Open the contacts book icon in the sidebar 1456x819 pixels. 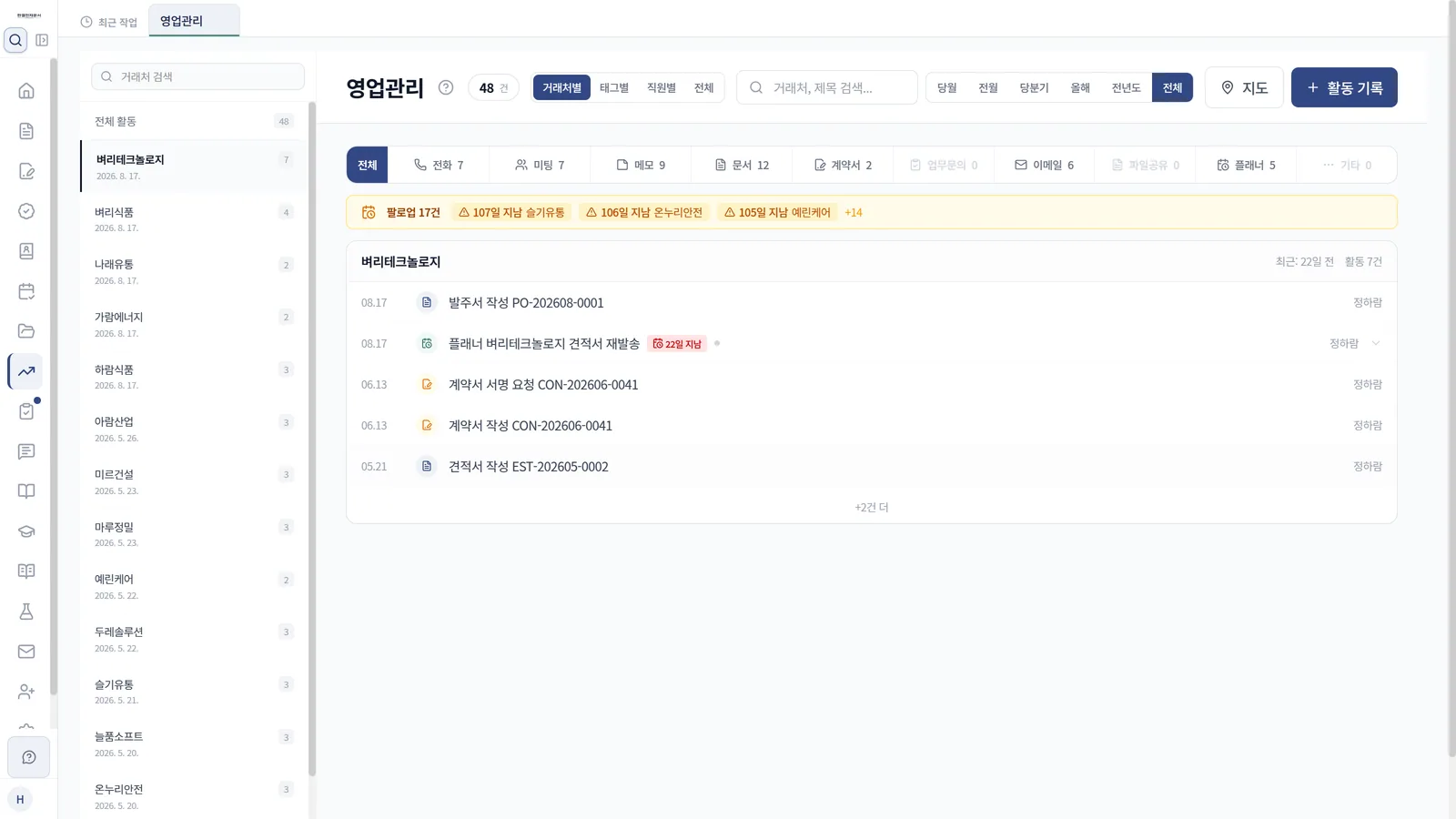26,251
